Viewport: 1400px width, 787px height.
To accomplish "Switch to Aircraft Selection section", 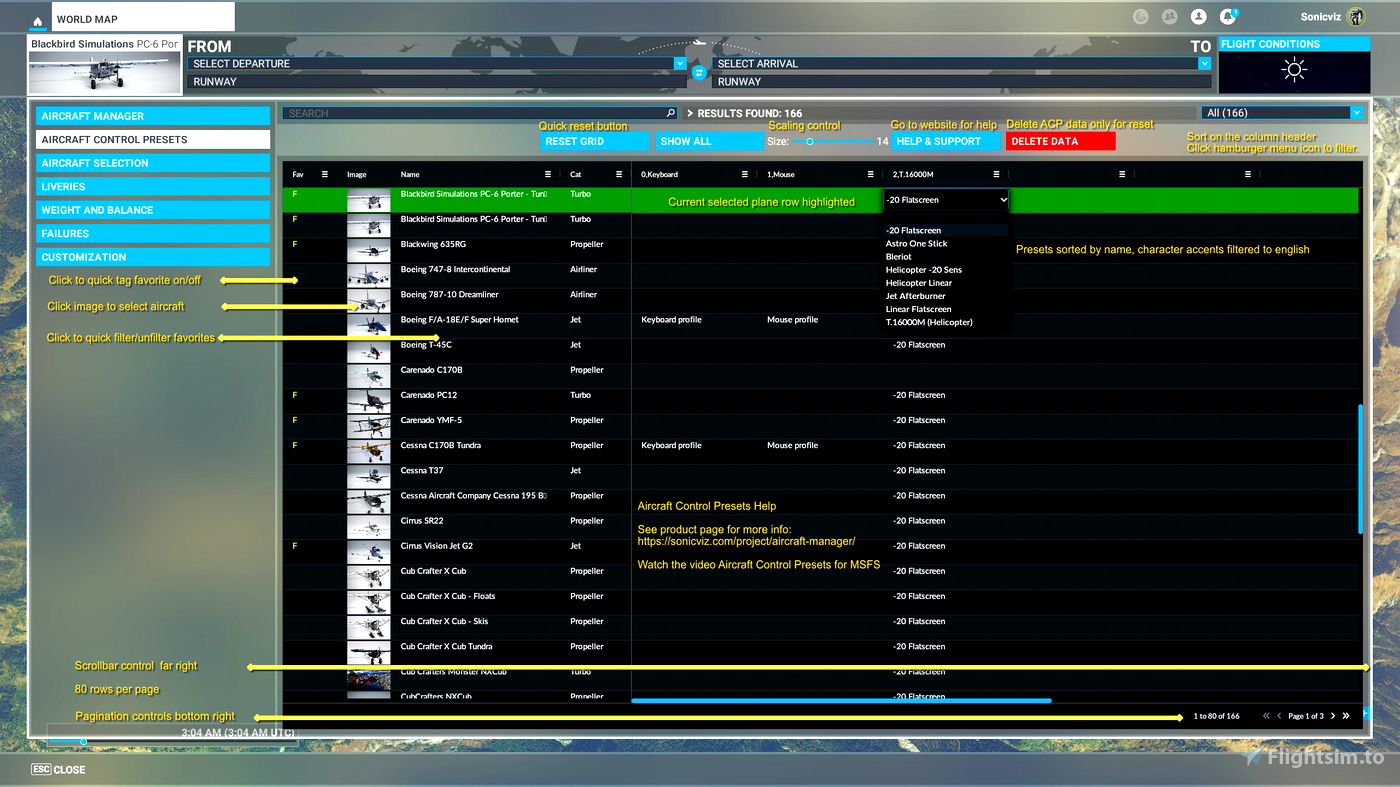I will tap(153, 163).
